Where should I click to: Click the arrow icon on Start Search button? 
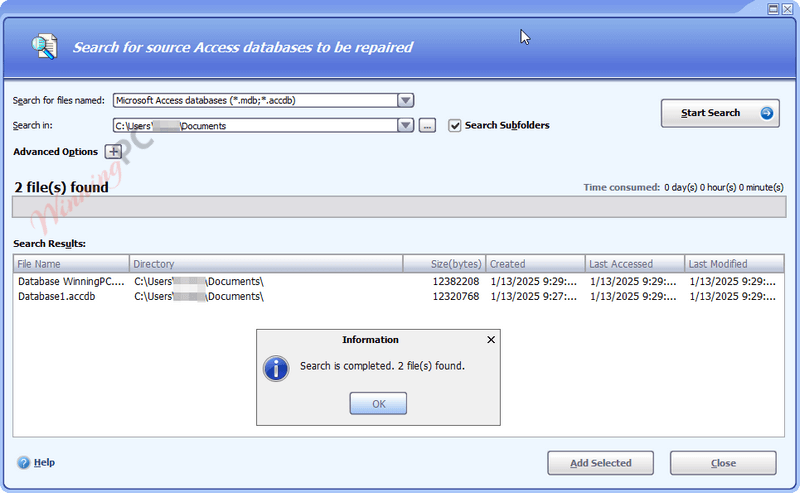pyautogui.click(x=766, y=113)
